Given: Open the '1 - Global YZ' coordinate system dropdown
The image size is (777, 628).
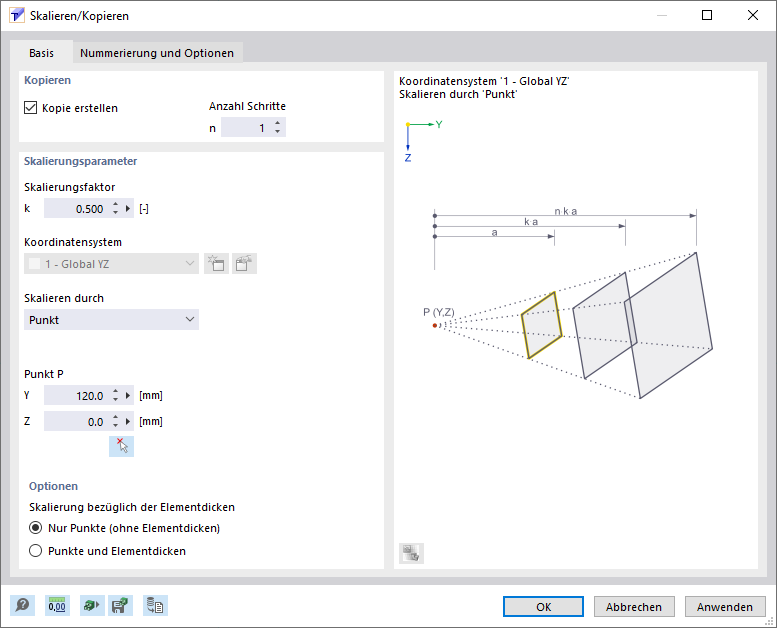Looking at the screenshot, I should point(111,264).
